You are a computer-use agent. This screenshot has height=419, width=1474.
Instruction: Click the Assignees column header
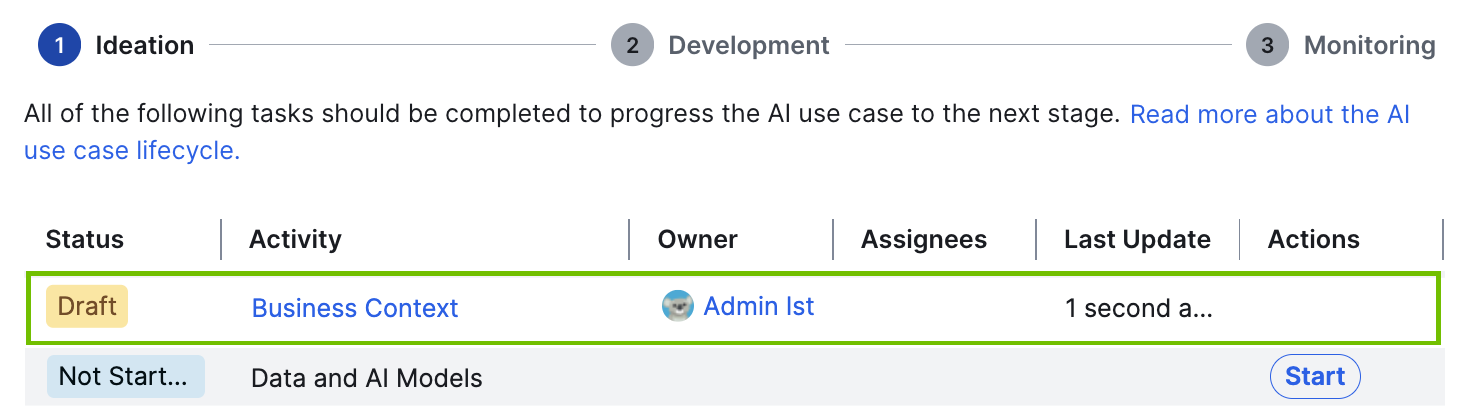924,240
